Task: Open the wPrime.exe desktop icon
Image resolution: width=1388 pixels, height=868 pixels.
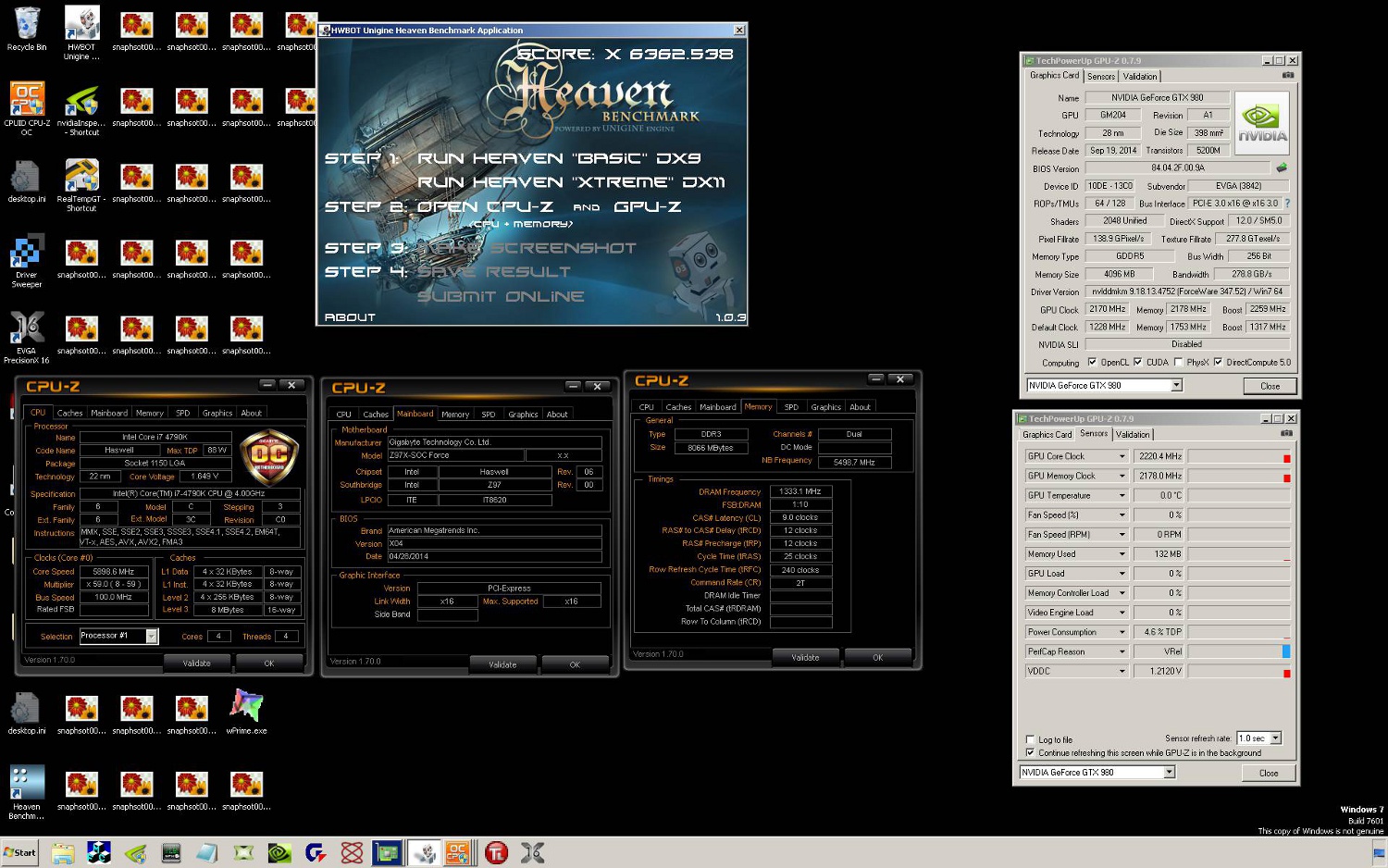Action: (x=246, y=712)
